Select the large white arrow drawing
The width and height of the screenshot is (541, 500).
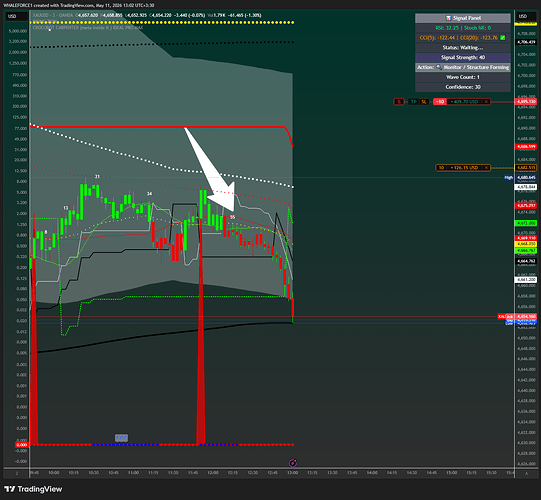(210, 169)
